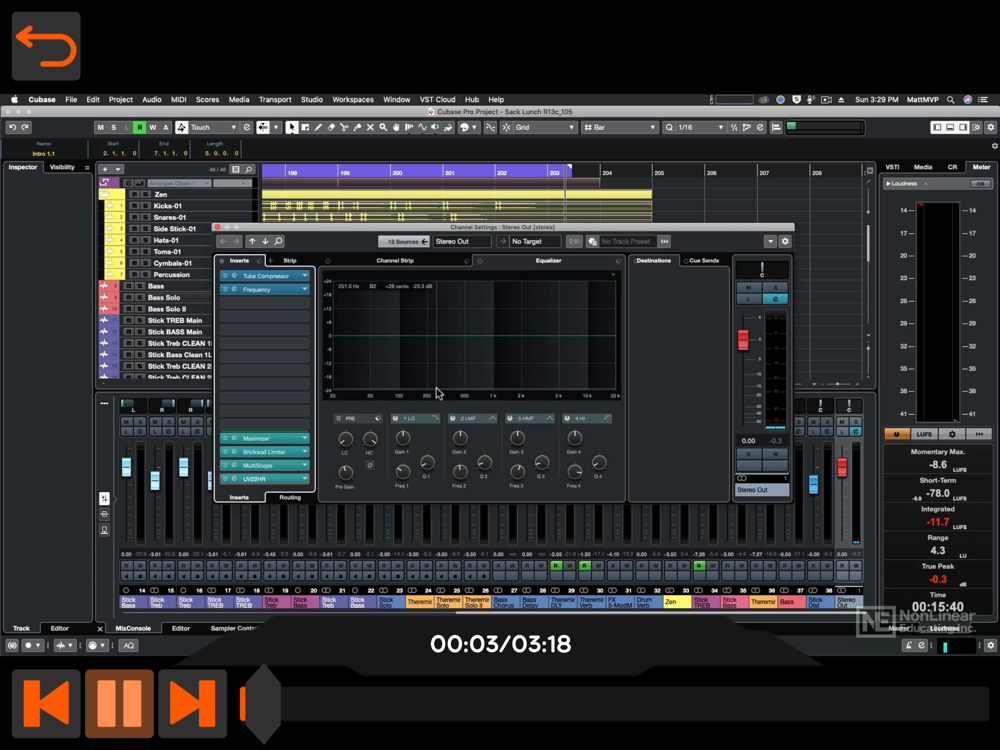Open Maximizer insert dropdown arrow
Viewport: 1000px width, 750px height.
coord(305,438)
